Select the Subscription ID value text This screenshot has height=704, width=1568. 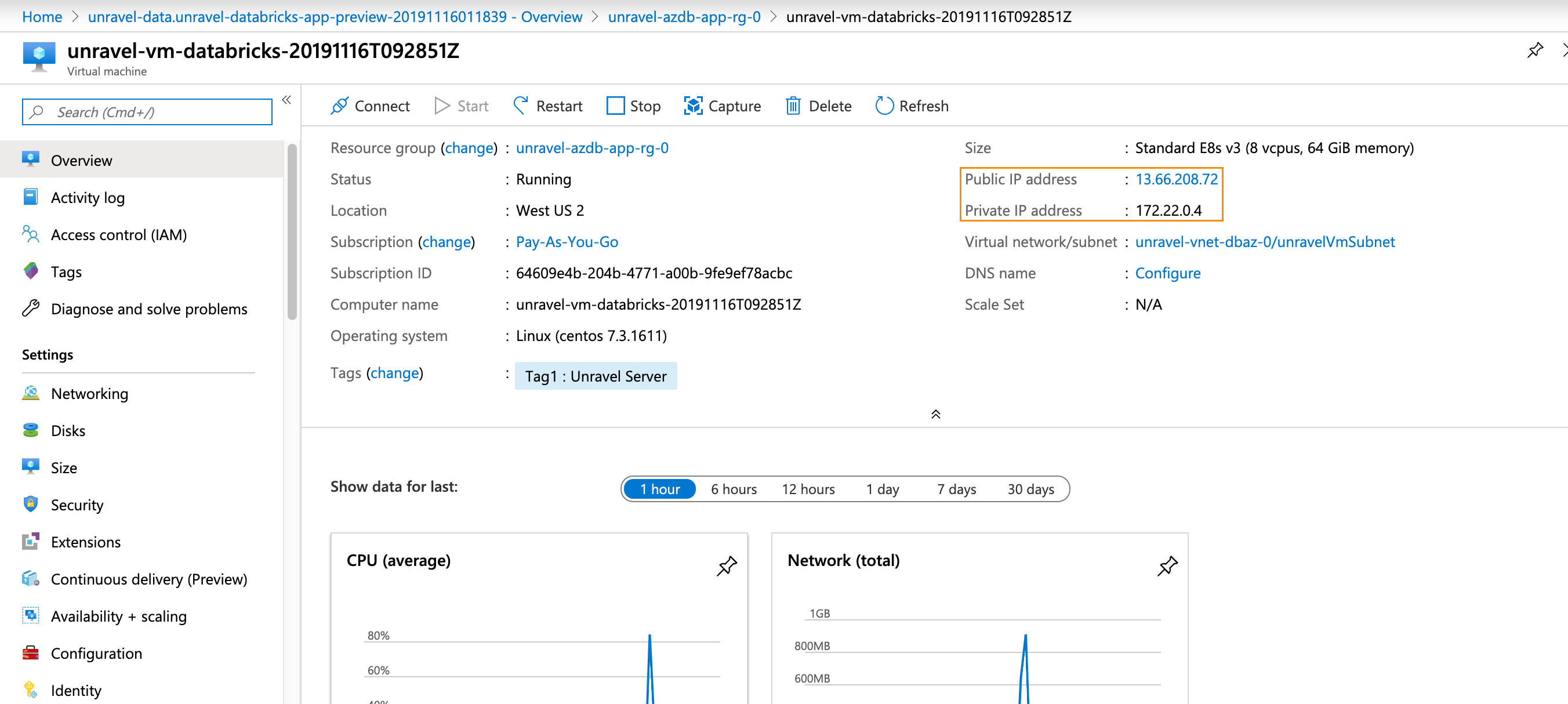coord(654,273)
